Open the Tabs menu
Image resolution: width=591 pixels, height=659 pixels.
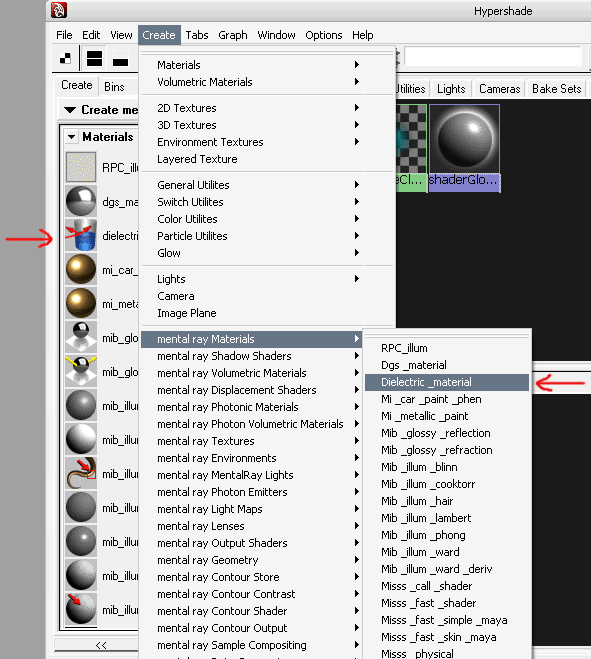tap(197, 35)
